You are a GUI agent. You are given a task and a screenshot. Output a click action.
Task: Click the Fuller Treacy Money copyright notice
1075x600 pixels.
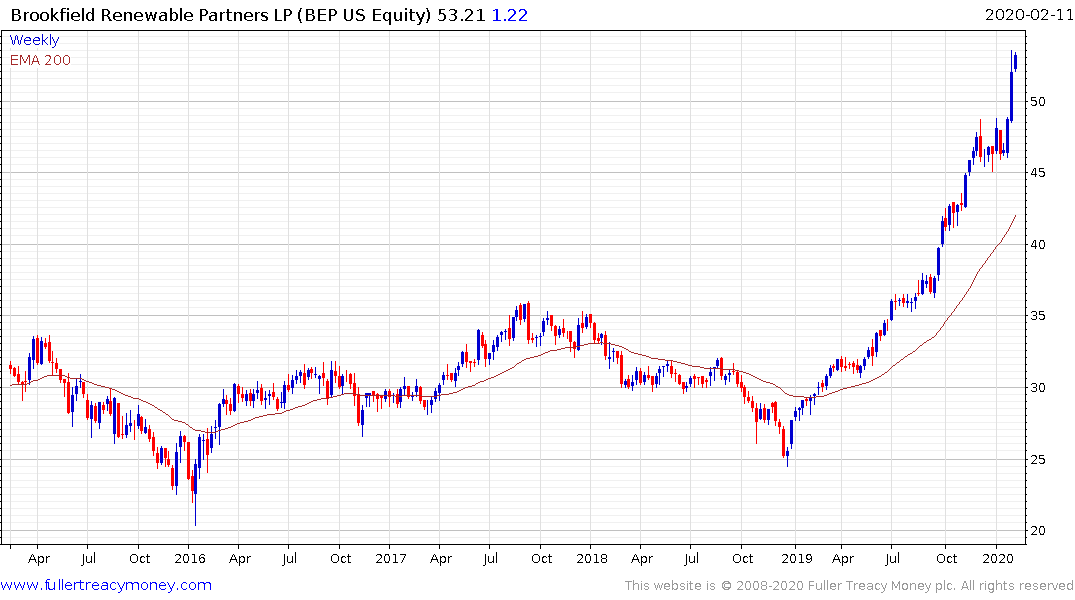pos(849,585)
